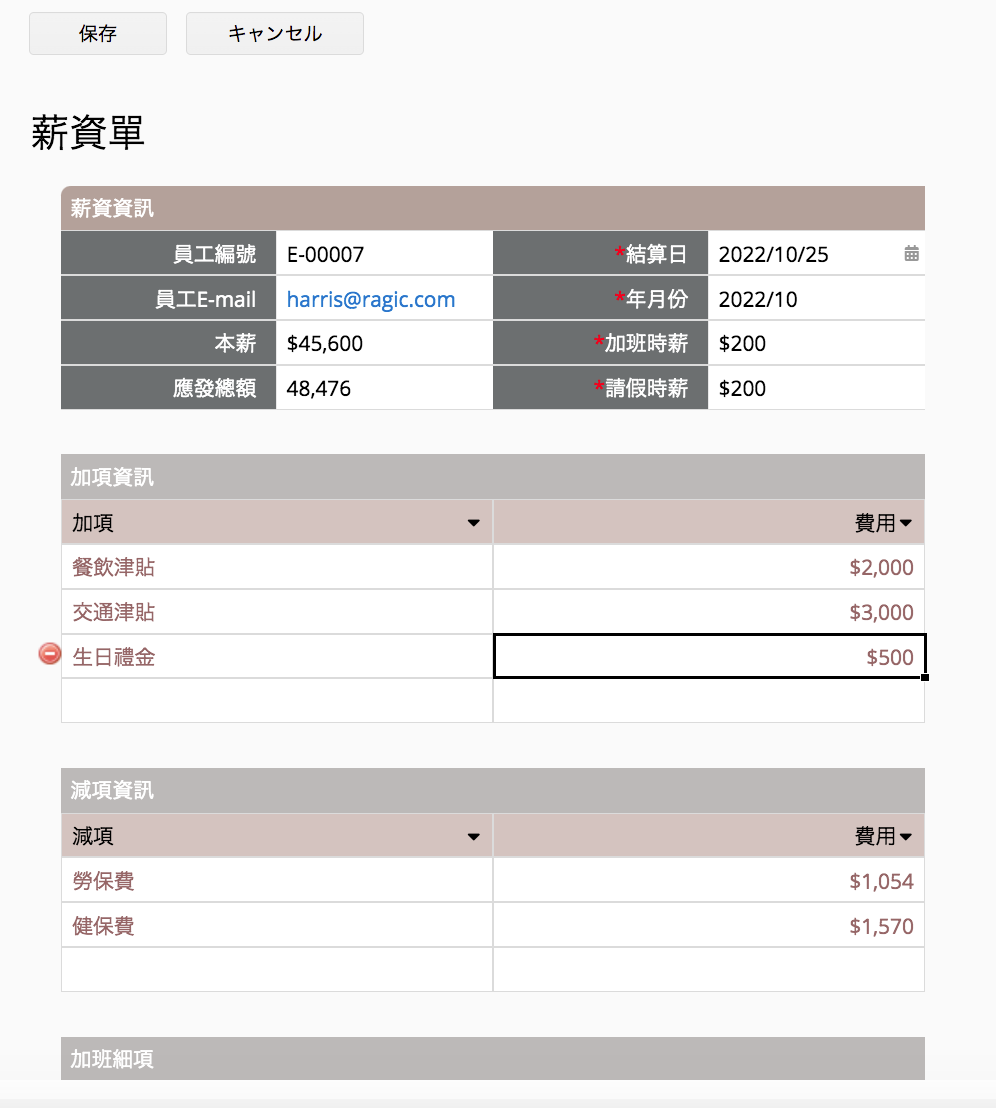This screenshot has width=996, height=1108.
Task: Click the 加班細項 section header
Action: coord(493,1059)
